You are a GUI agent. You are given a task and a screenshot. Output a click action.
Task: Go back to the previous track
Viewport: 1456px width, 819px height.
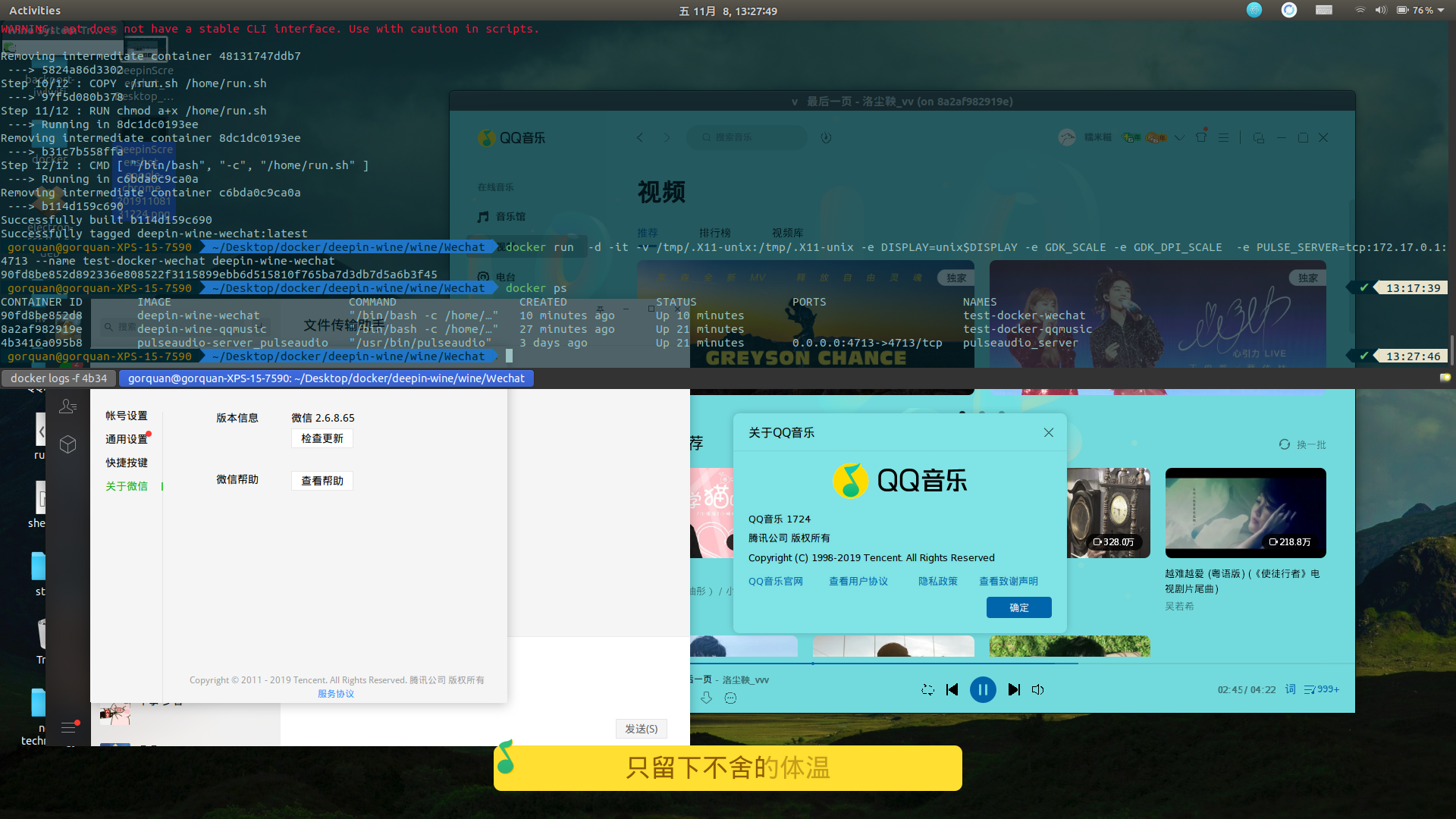pyautogui.click(x=952, y=689)
